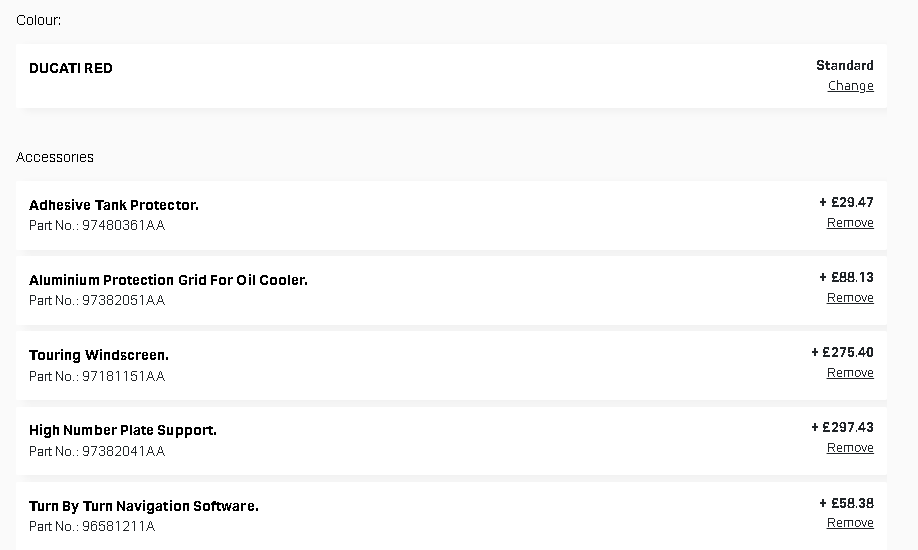Click the + £29.47 price
Image resolution: width=918 pixels, height=550 pixels.
pos(846,203)
